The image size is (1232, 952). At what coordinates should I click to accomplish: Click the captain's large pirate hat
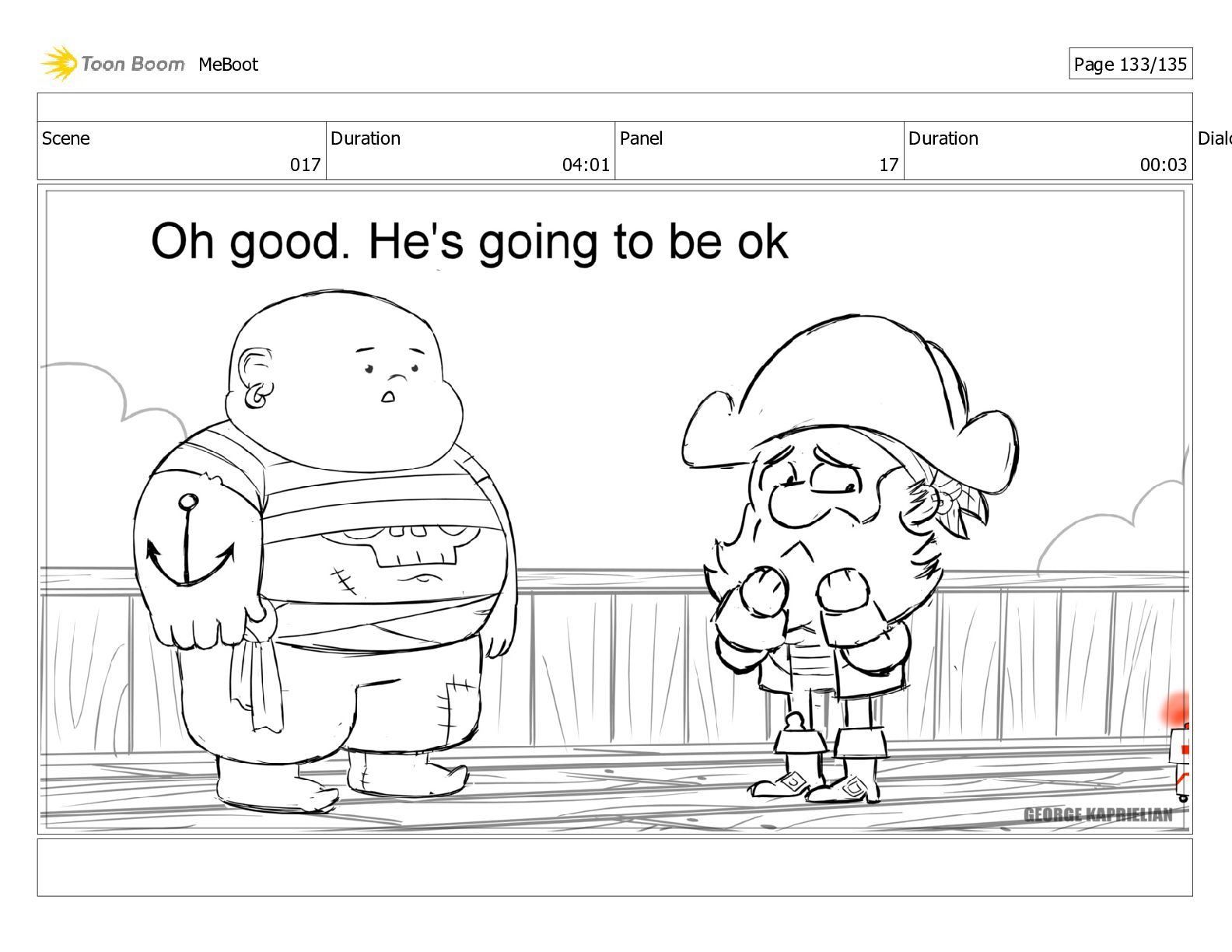pyautogui.click(x=849, y=403)
